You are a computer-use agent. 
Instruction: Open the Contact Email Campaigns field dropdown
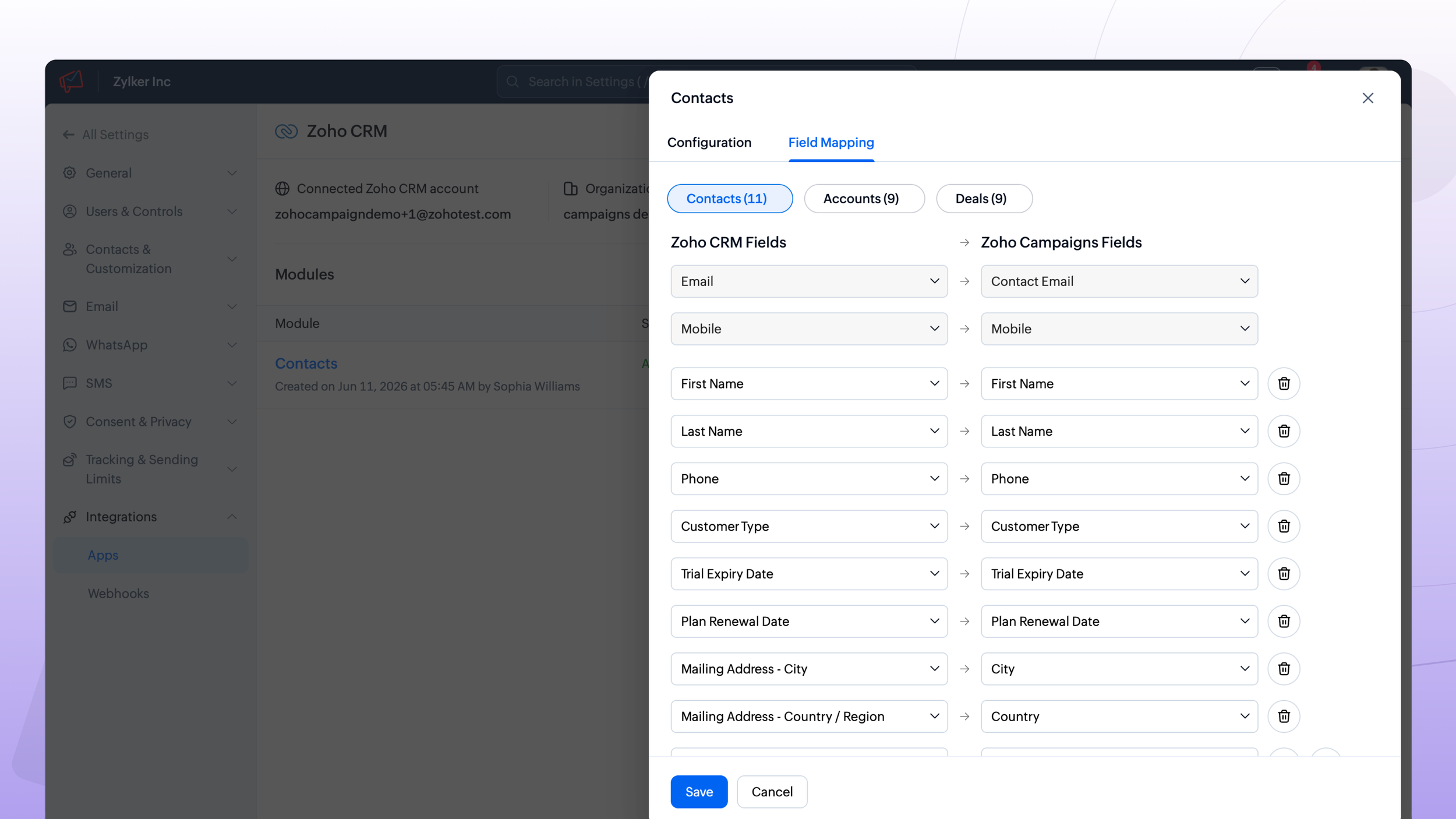1119,281
